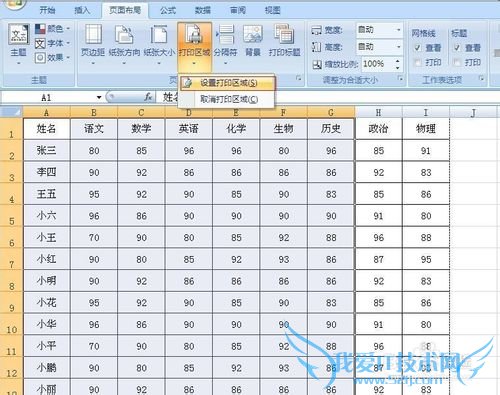
Task: Click cell with name 小六
Action: coord(47,216)
